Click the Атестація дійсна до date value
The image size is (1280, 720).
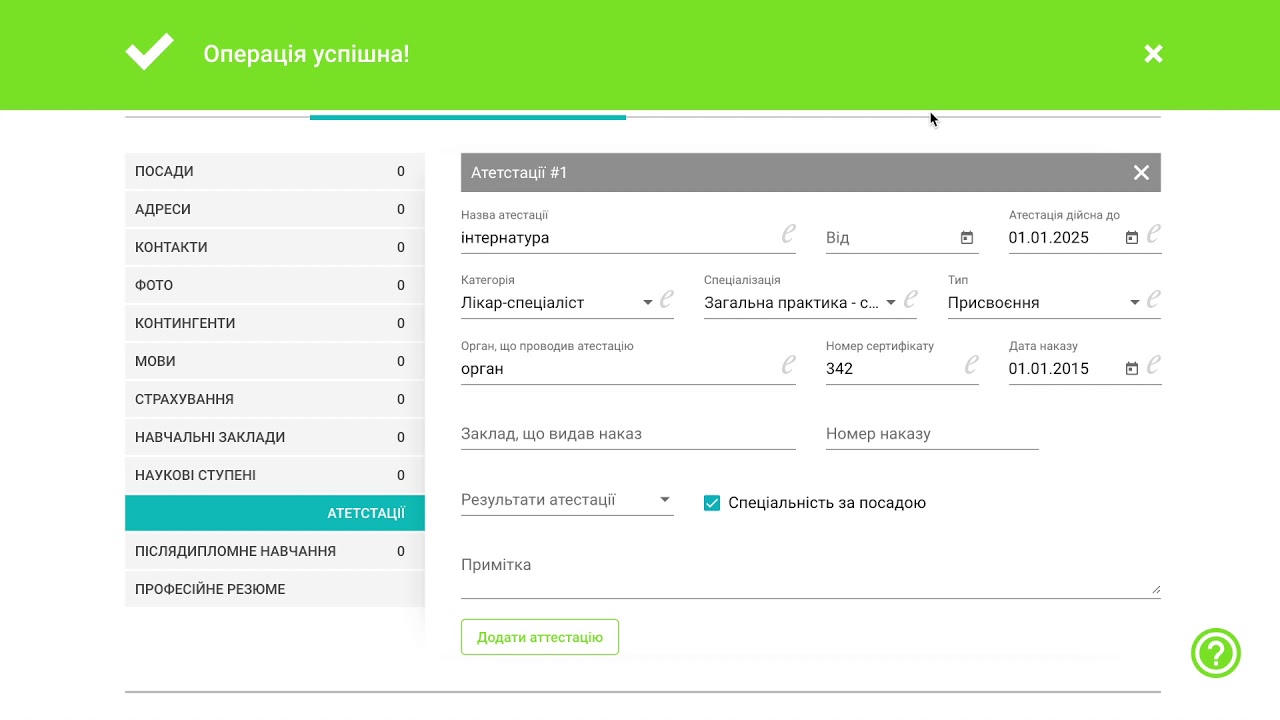click(x=1049, y=238)
